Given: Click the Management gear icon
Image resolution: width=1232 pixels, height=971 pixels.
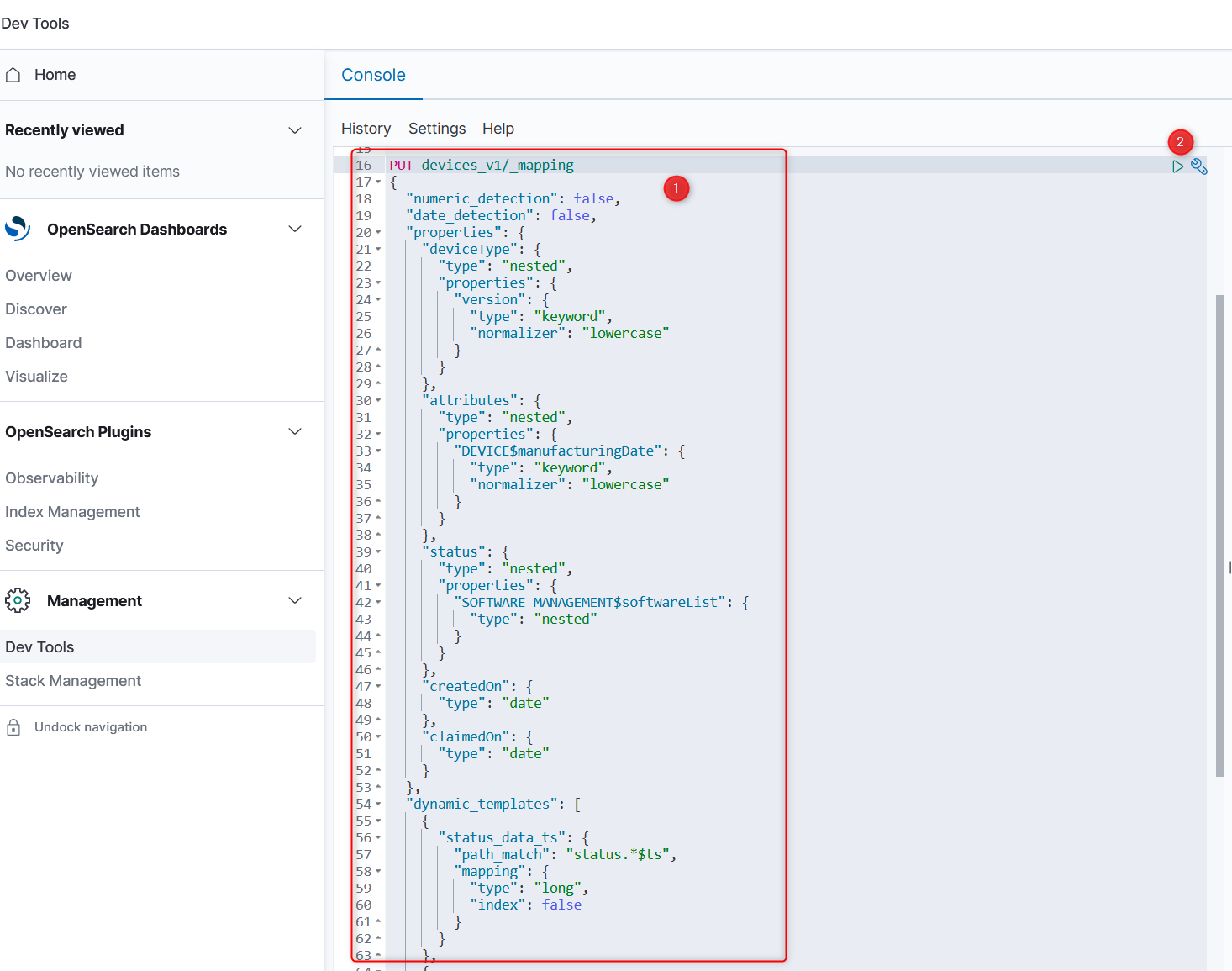Looking at the screenshot, I should click(x=18, y=600).
